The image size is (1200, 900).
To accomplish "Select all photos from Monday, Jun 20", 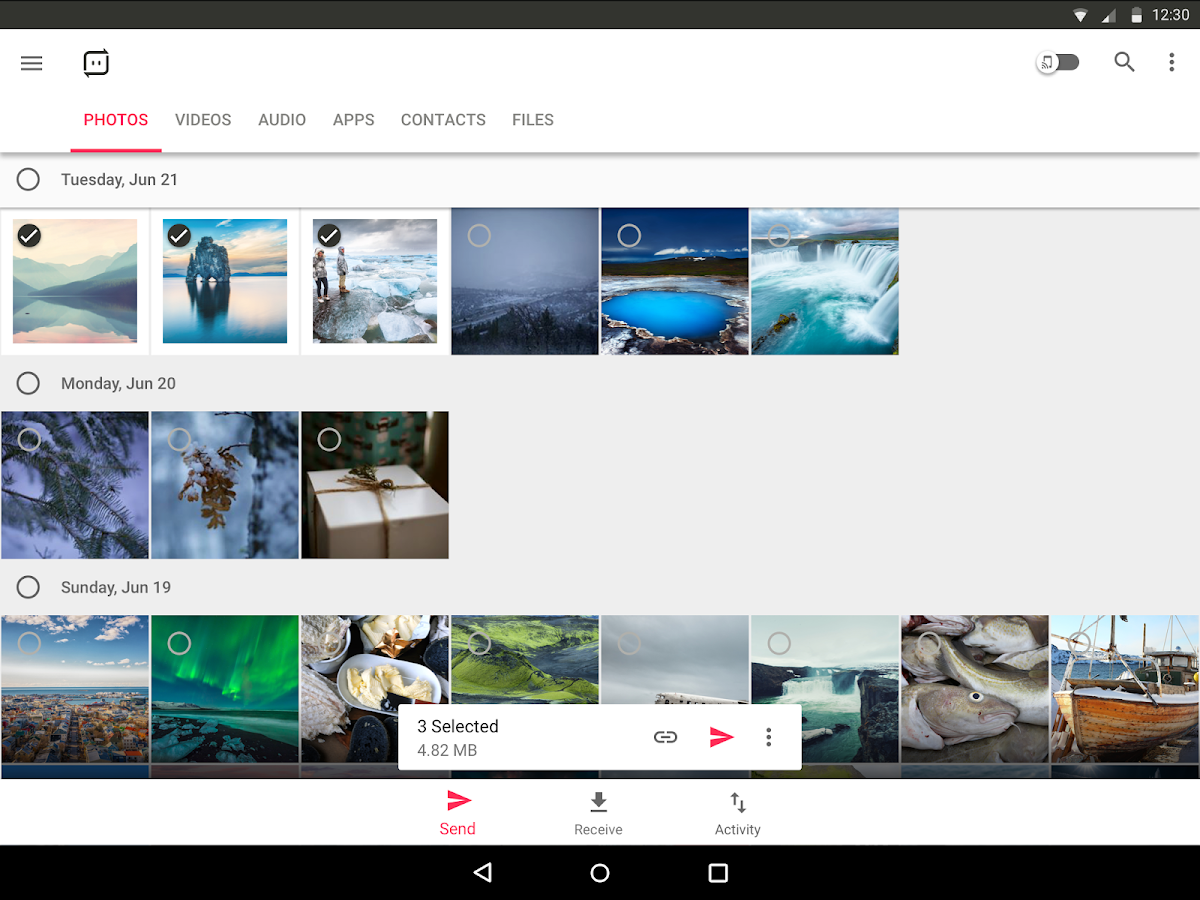I will [x=28, y=383].
